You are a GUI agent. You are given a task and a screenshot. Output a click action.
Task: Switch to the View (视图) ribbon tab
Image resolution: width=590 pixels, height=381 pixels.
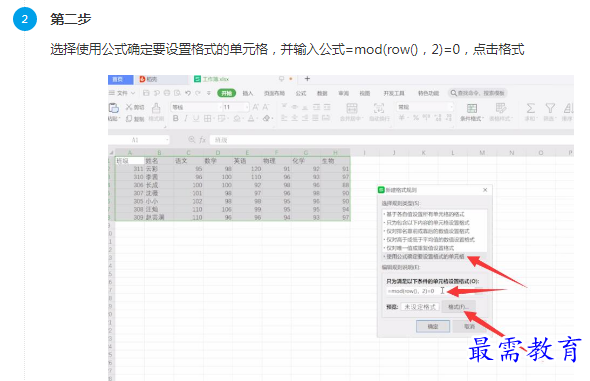tap(365, 93)
